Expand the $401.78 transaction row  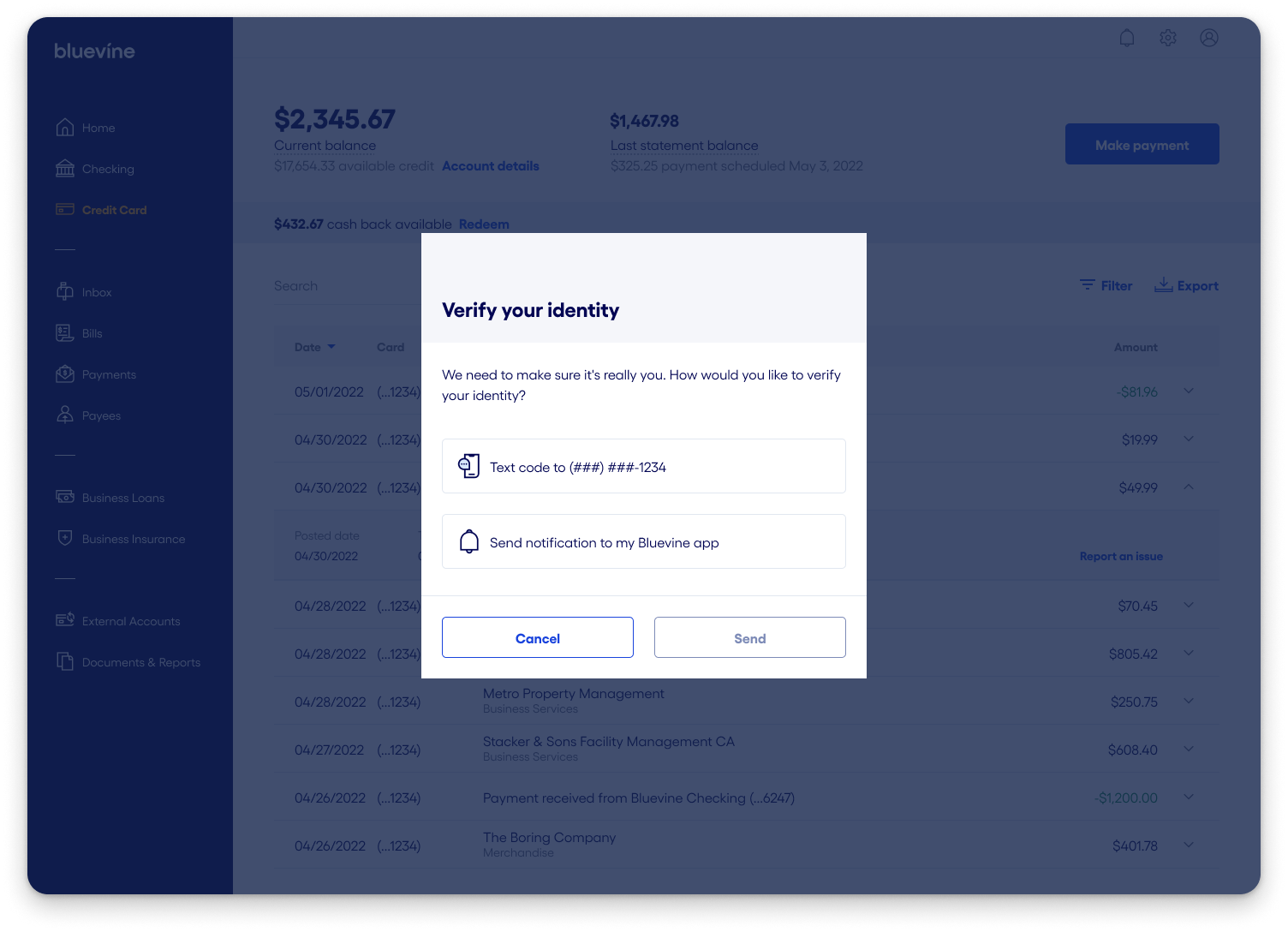tap(1189, 845)
